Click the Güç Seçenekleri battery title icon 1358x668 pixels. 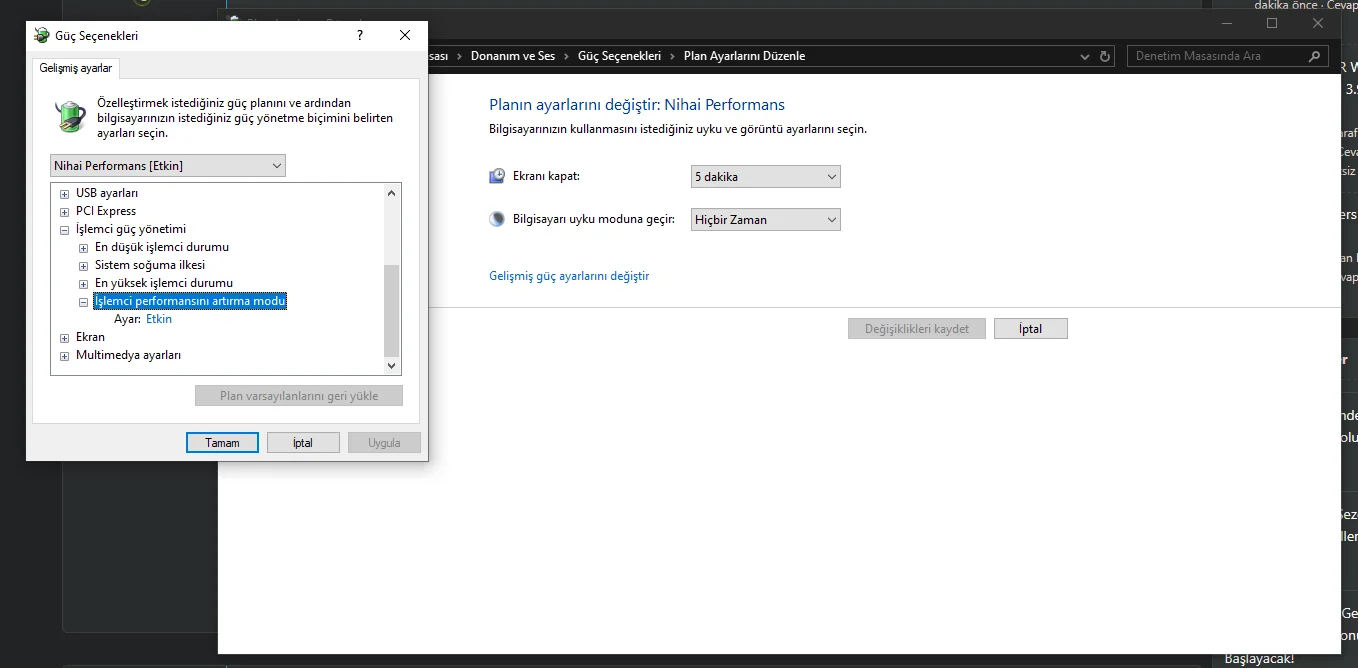click(41, 35)
